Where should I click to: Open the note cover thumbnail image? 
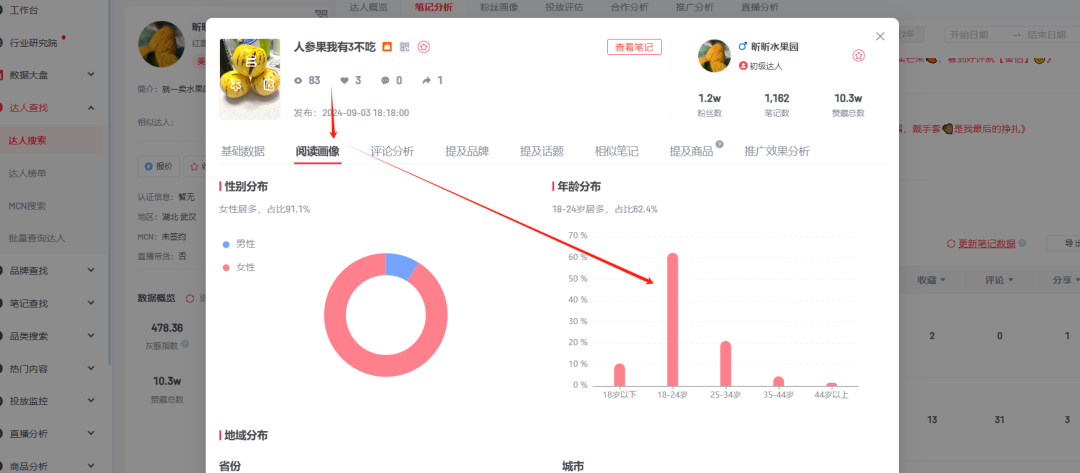[249, 79]
